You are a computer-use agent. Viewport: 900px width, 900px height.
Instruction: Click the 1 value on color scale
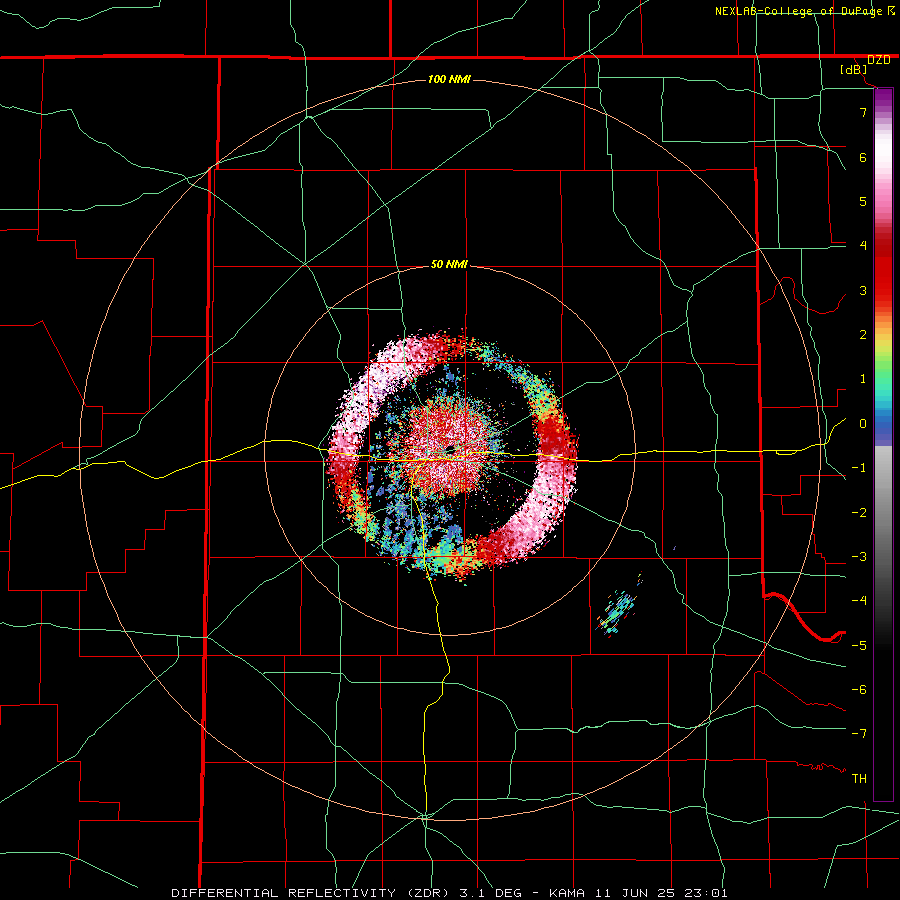863,379
